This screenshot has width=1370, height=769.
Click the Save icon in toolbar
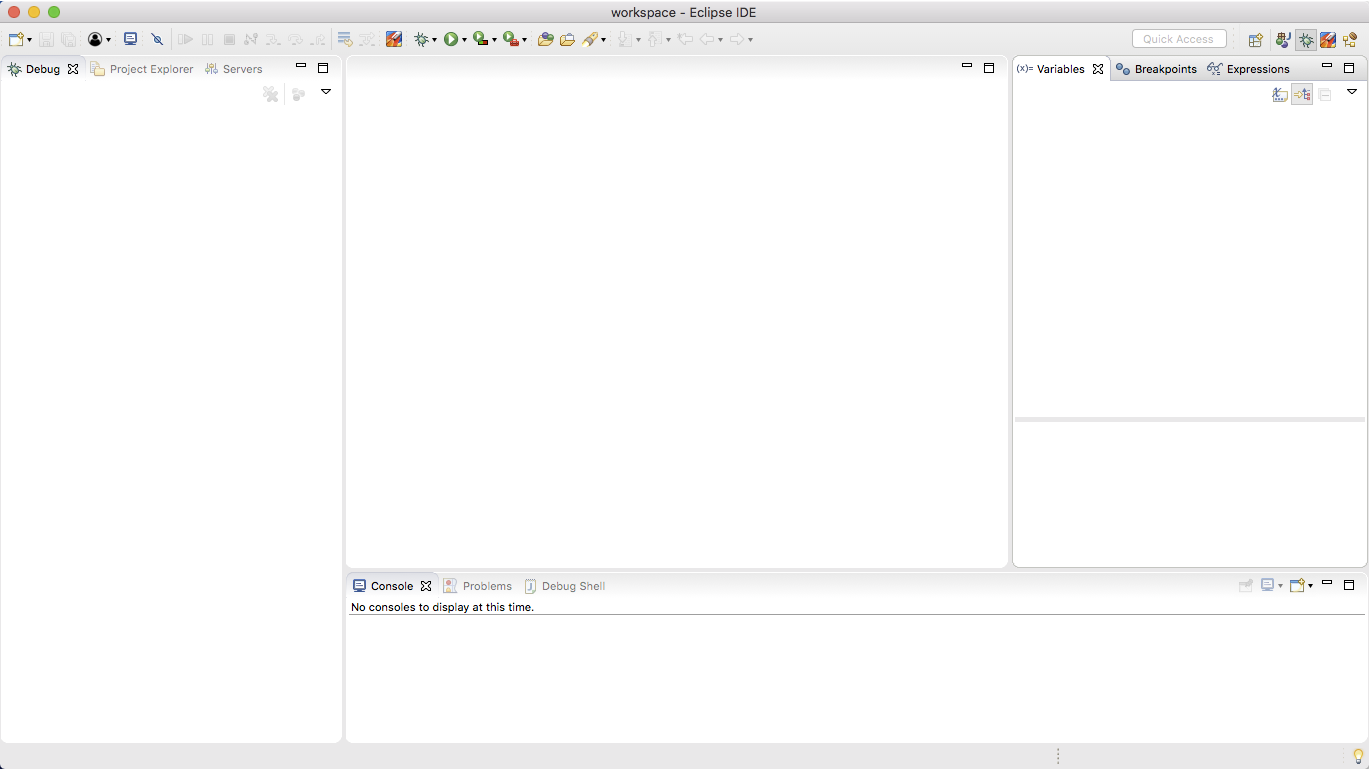click(x=46, y=39)
